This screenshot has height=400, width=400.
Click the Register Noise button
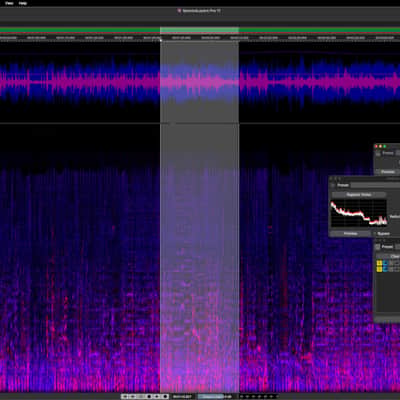(359, 195)
